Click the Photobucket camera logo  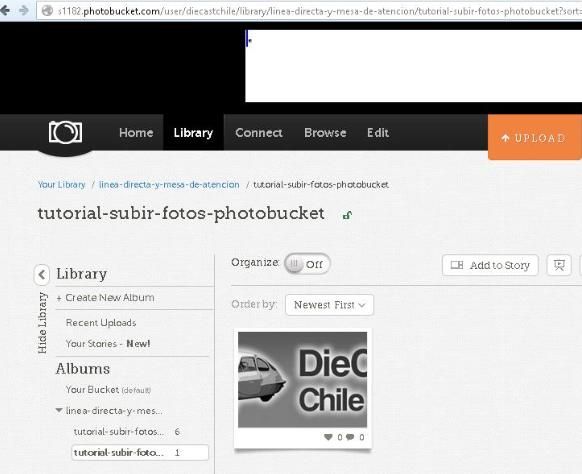65,132
